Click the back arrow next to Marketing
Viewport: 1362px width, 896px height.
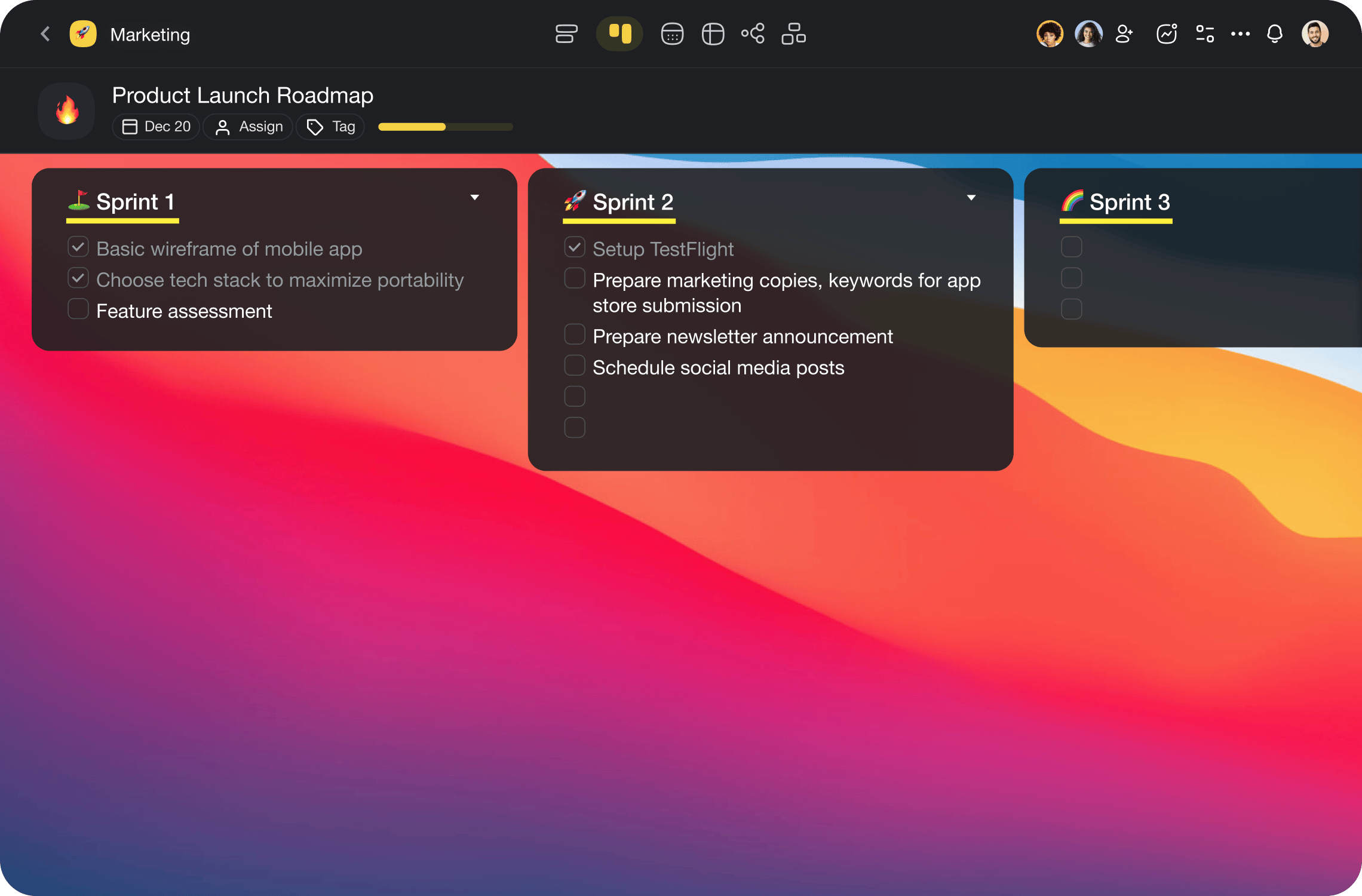pos(45,34)
